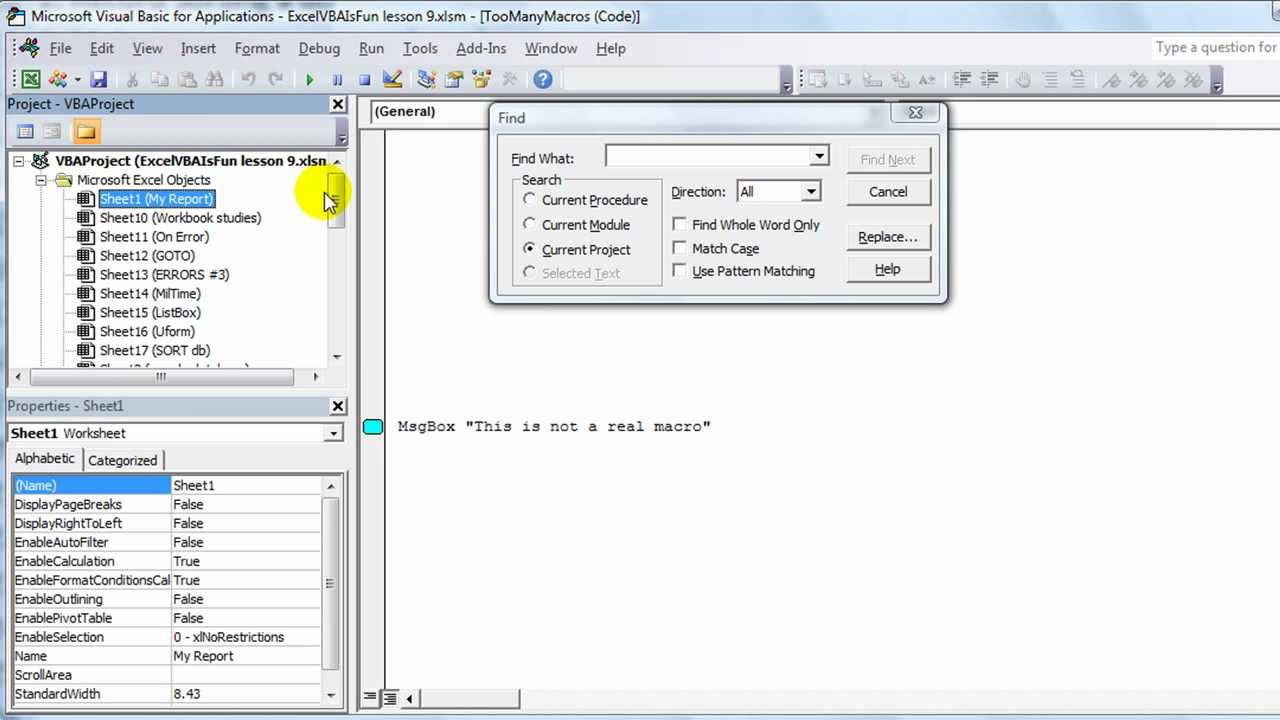
Task: Switch to Full Module View at code window bottom
Action: point(390,698)
